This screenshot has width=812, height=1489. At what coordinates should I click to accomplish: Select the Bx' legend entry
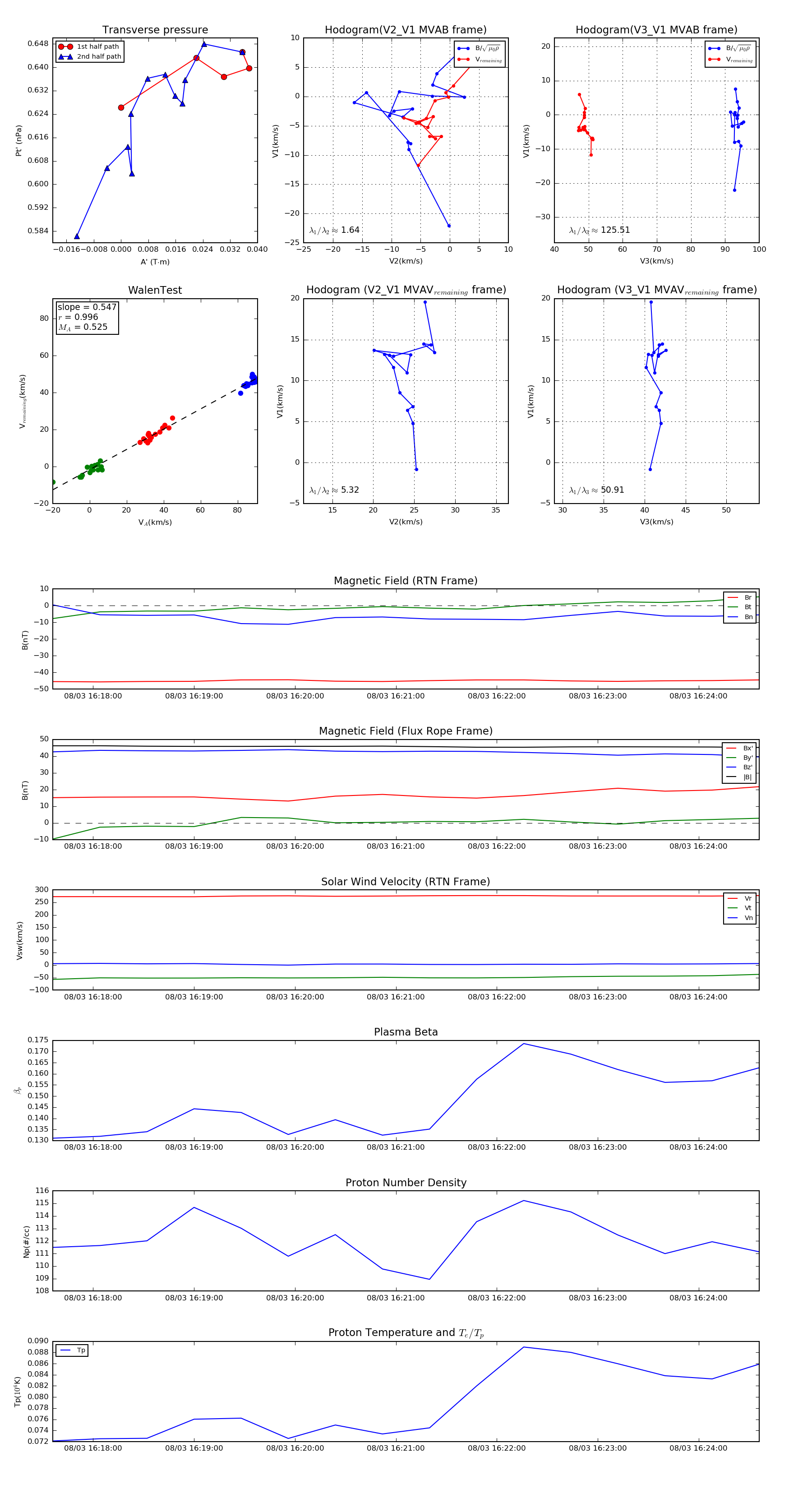(739, 749)
